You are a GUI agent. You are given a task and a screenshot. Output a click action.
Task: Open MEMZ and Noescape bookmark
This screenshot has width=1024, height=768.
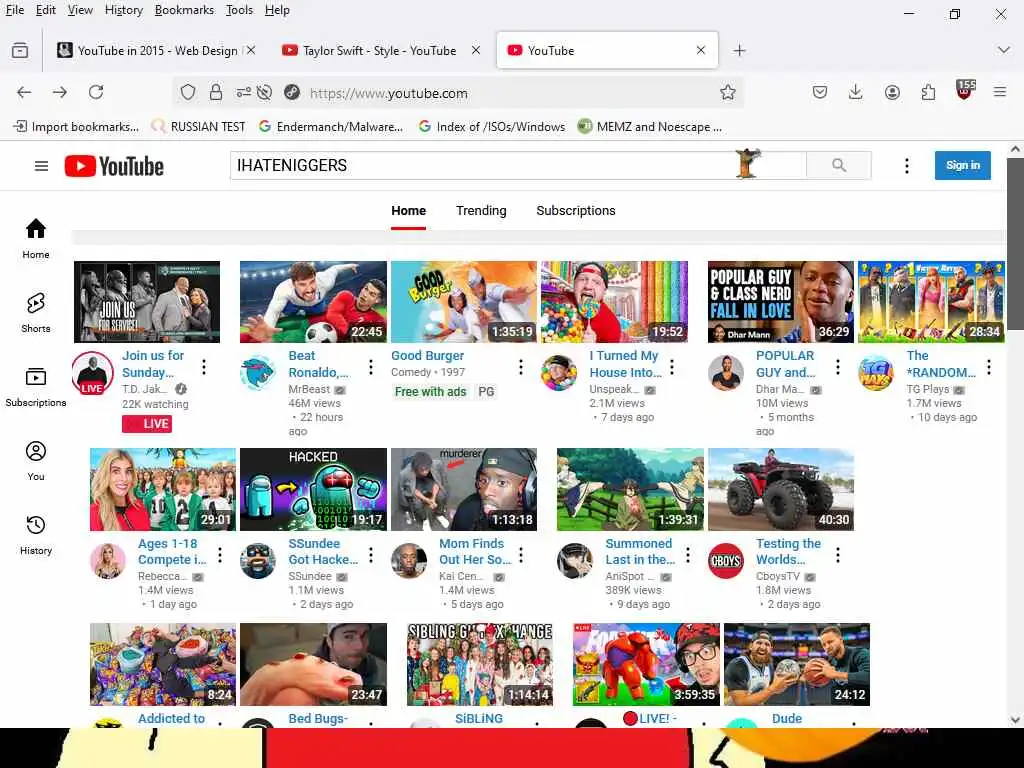click(x=650, y=127)
